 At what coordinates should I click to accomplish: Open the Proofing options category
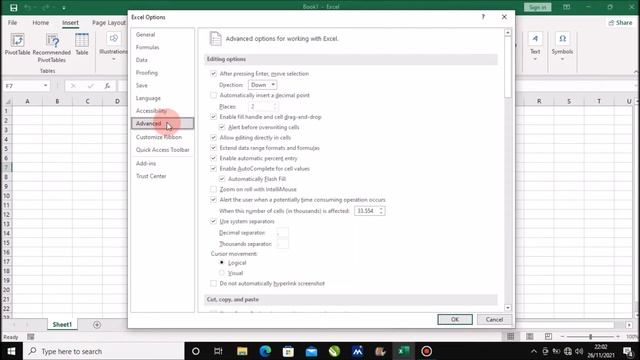[x=147, y=72]
